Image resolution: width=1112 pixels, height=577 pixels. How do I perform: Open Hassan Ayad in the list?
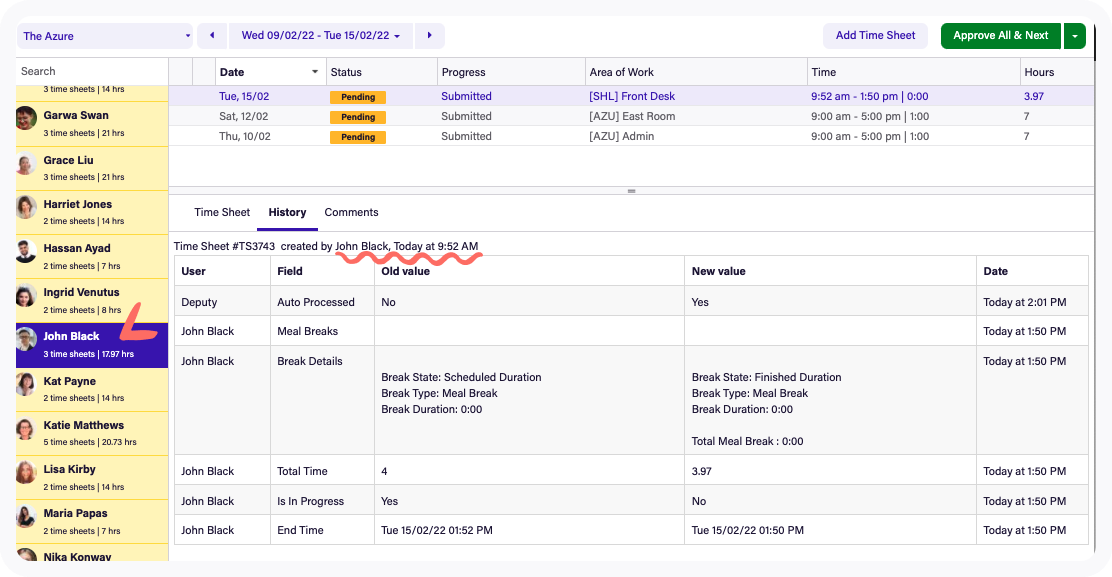coord(92,257)
